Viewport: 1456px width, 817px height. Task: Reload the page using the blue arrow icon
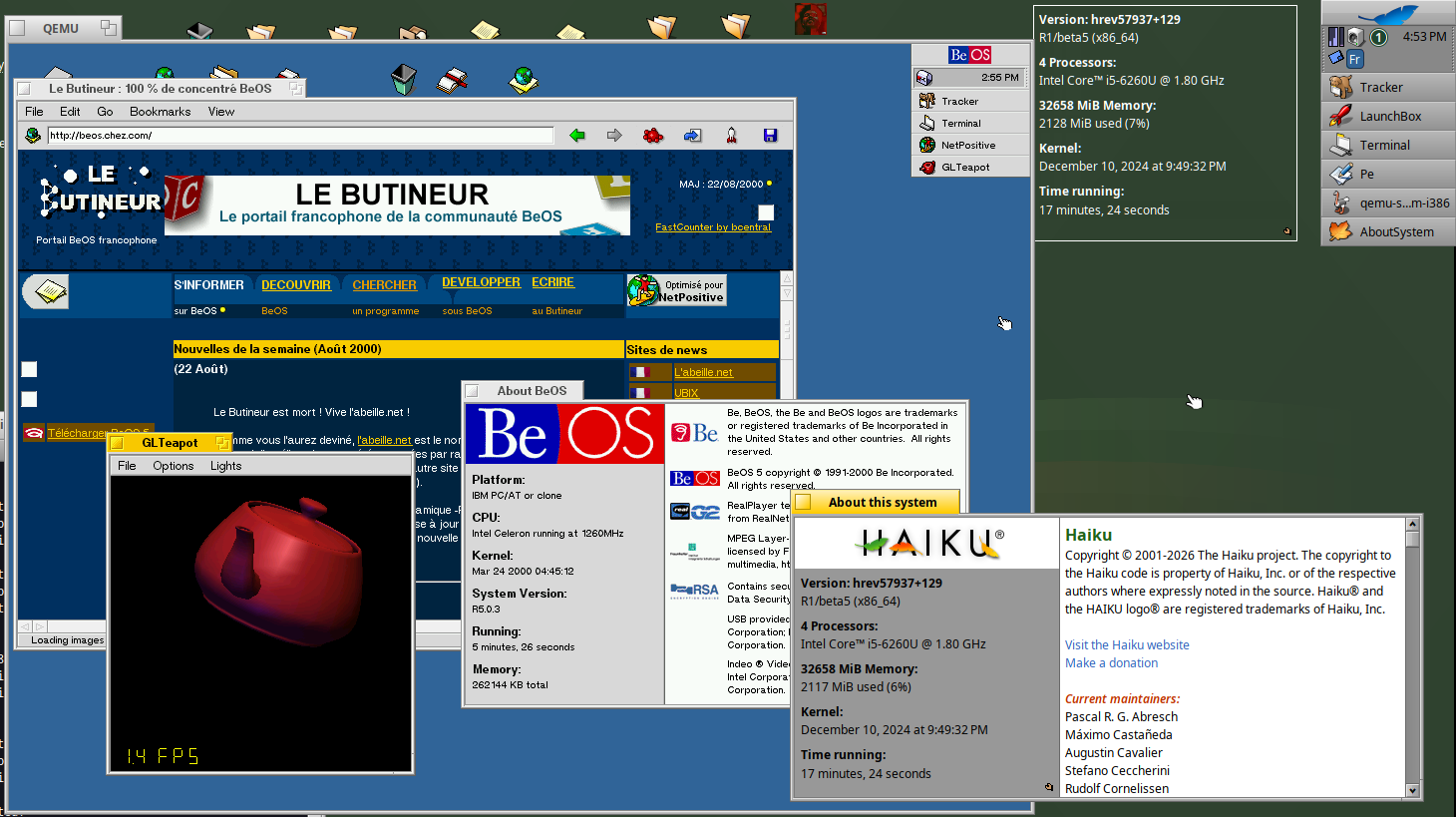[692, 136]
